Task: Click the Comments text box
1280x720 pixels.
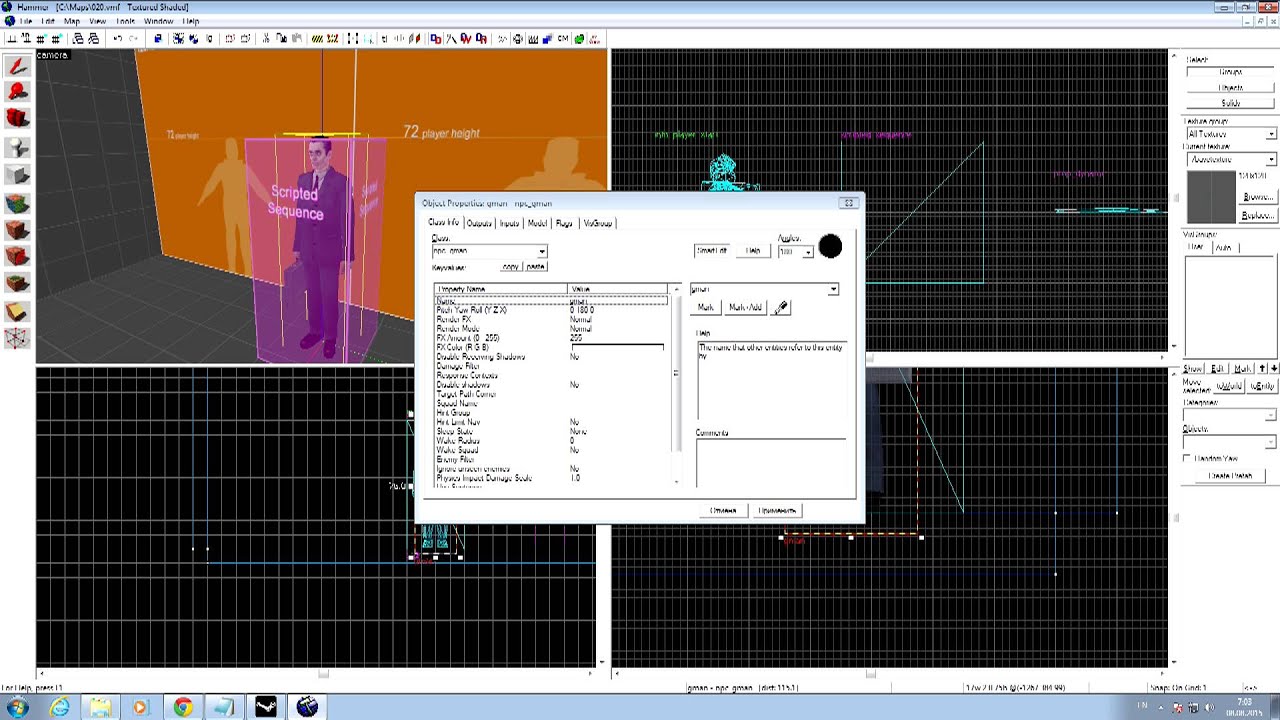Action: point(770,463)
